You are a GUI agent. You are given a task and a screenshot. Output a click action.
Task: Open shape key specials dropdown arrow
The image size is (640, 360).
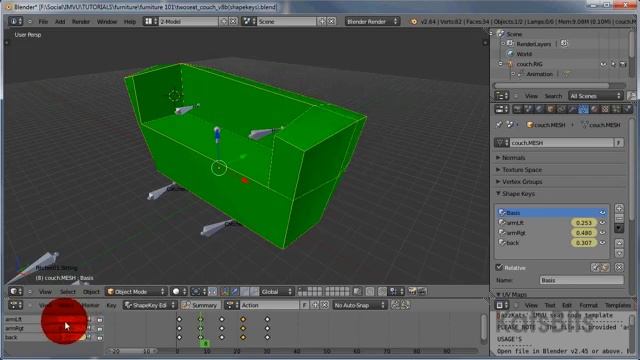coord(619,228)
